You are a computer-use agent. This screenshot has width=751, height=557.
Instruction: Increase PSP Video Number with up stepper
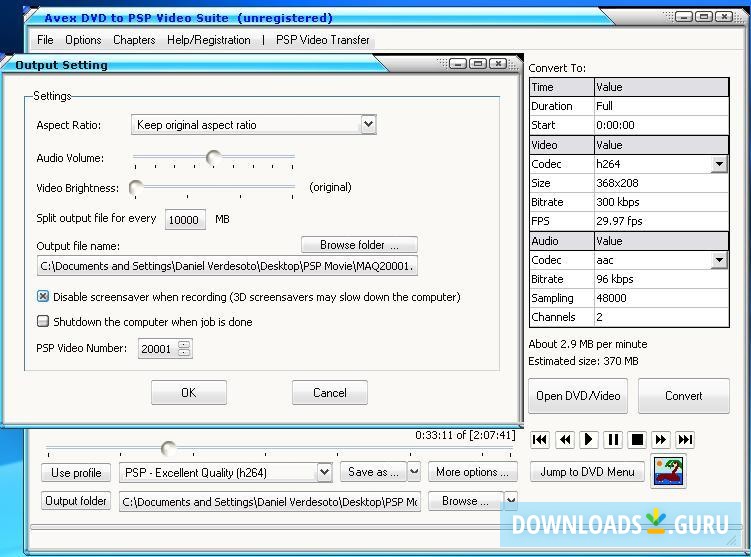184,344
